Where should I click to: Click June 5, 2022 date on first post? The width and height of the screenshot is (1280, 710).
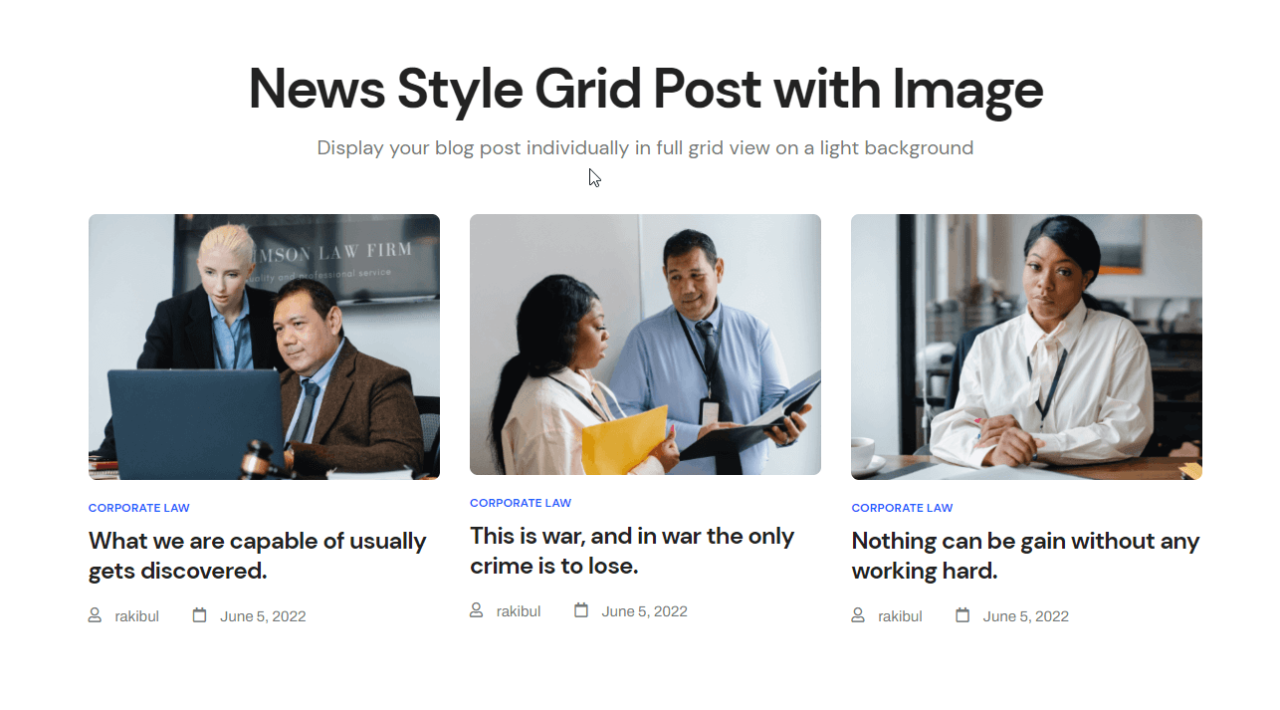(263, 616)
